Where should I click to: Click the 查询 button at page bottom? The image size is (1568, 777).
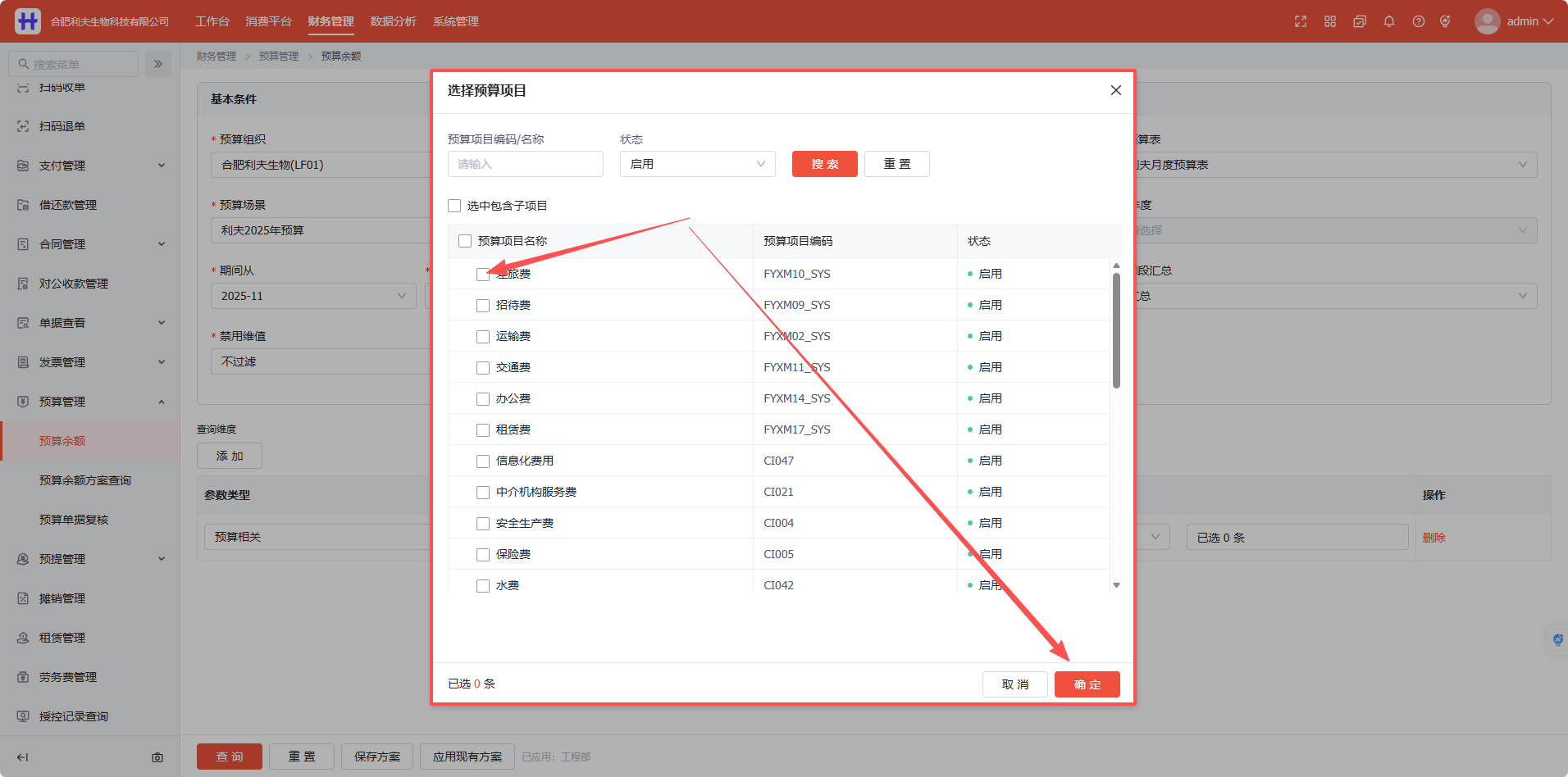pyautogui.click(x=230, y=757)
